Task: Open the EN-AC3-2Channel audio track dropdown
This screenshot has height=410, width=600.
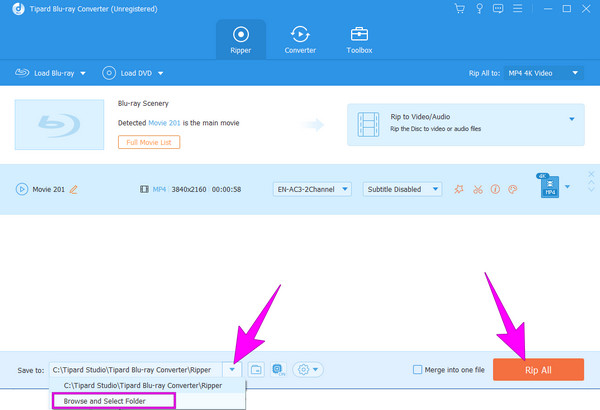Action: point(312,189)
